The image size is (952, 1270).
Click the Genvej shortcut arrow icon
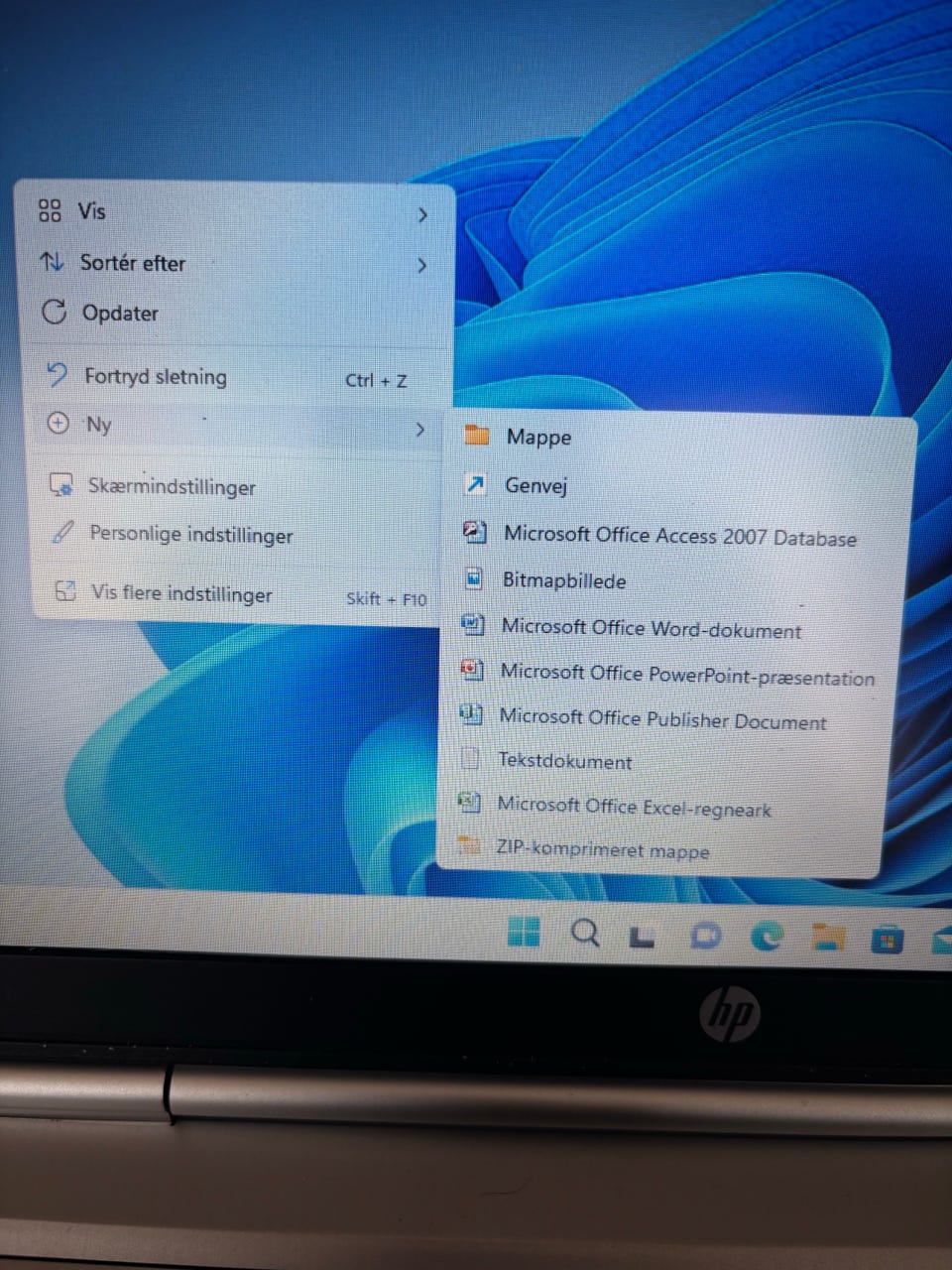coord(475,483)
